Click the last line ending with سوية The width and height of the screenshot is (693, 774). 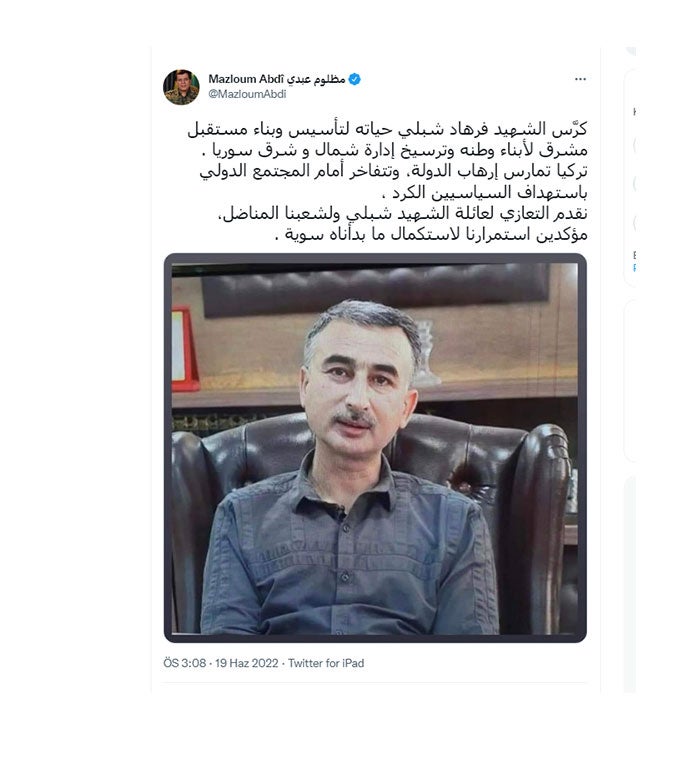click(431, 234)
